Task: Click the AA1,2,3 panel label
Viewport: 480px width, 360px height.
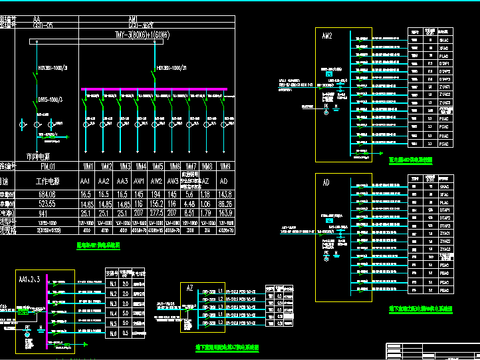Action: pyautogui.click(x=29, y=279)
